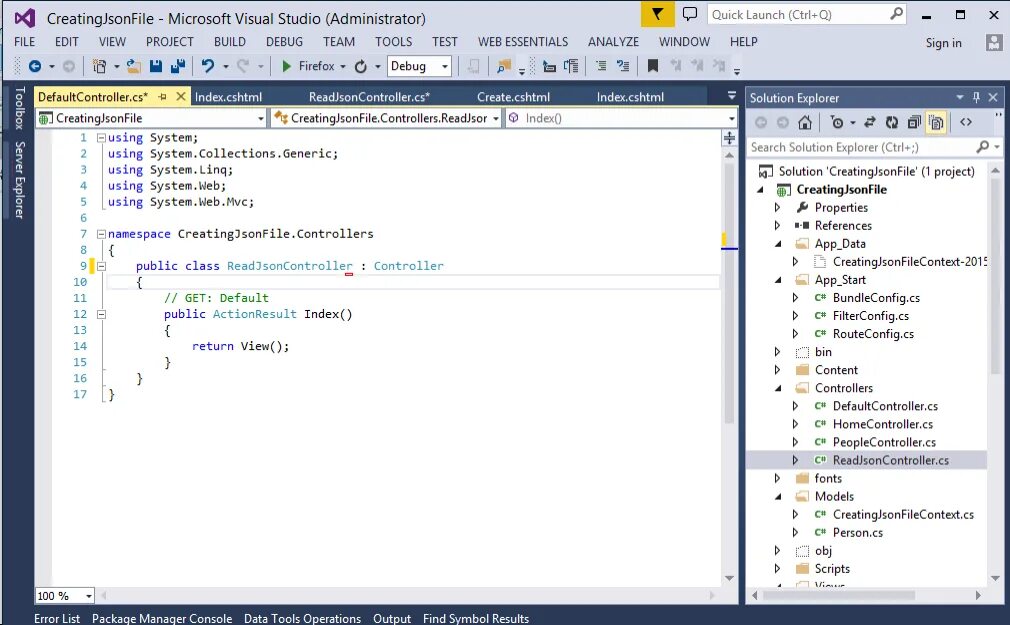Toggle Auto Hide pin on Solution Explorer
This screenshot has height=625, width=1010.
pyautogui.click(x=976, y=97)
